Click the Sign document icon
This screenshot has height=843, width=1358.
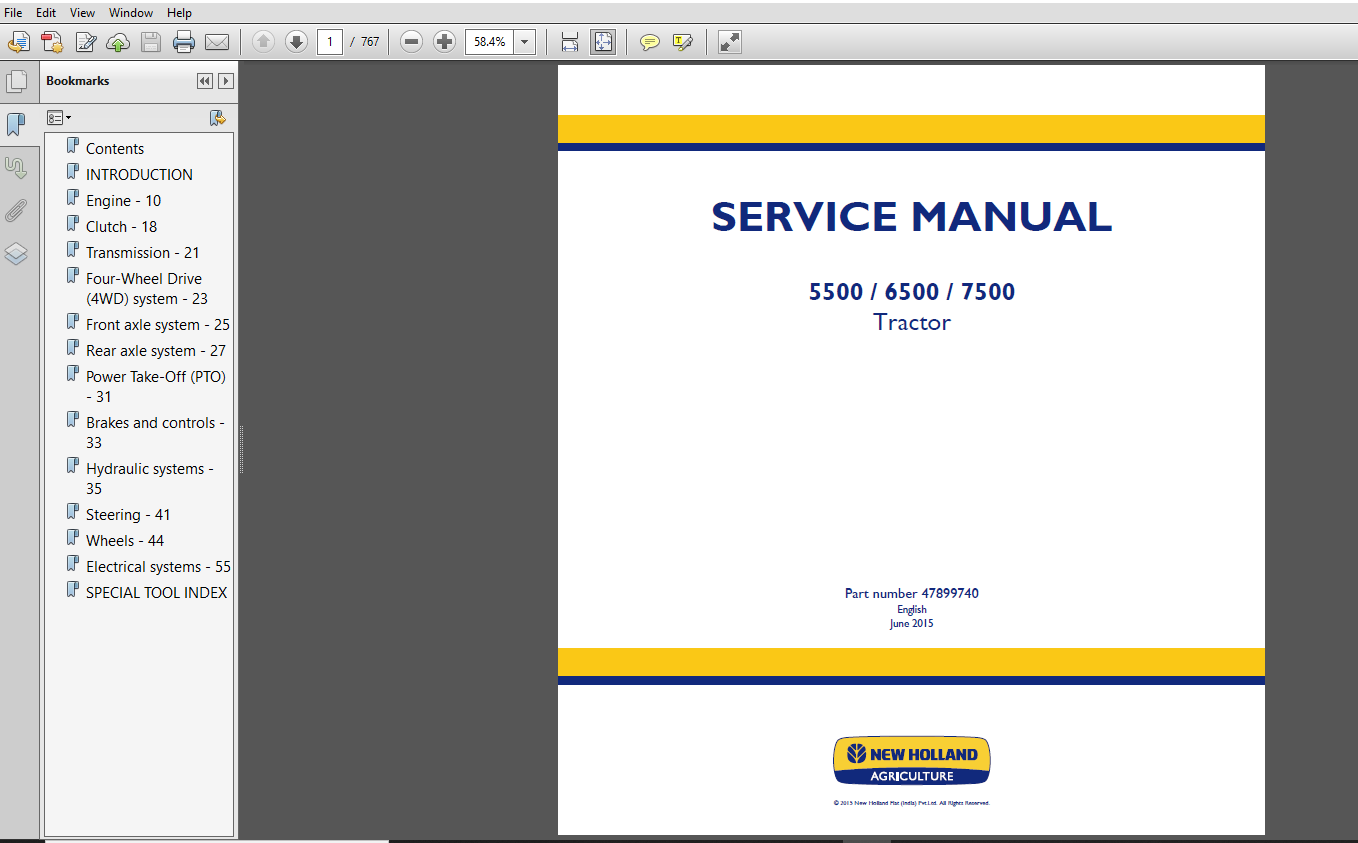[86, 42]
